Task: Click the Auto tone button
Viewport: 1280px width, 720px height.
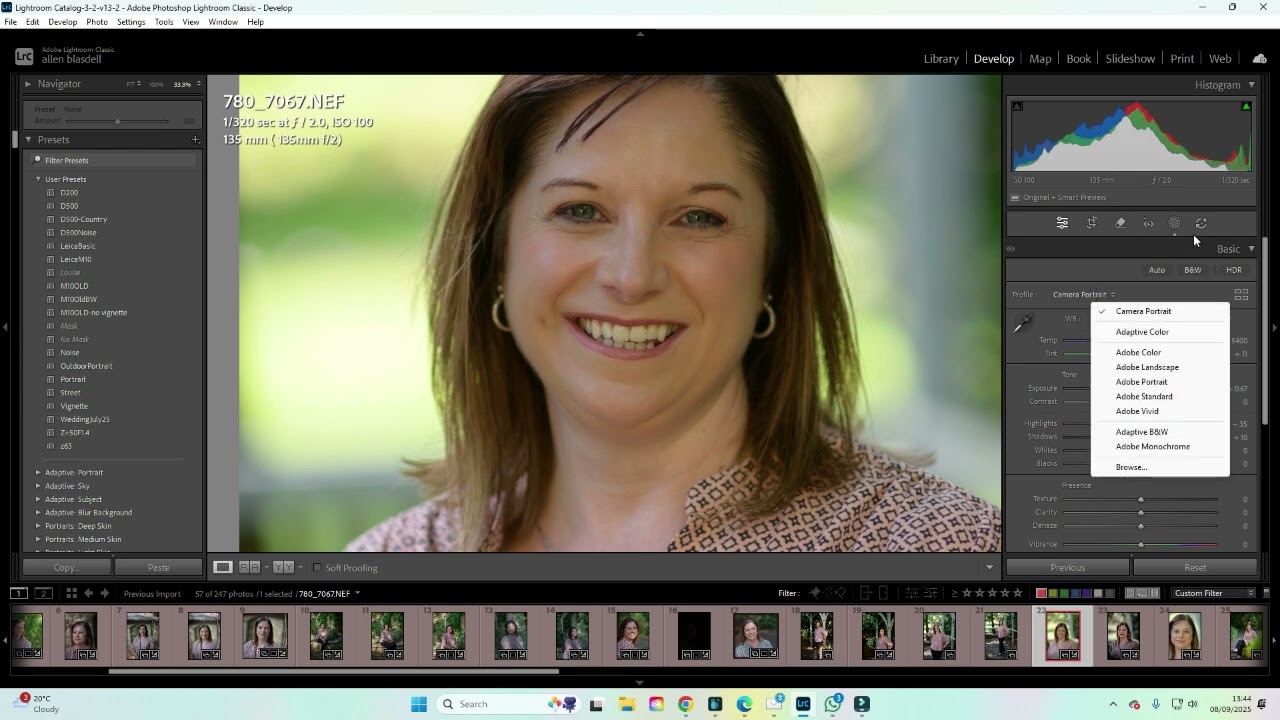Action: click(x=1157, y=270)
